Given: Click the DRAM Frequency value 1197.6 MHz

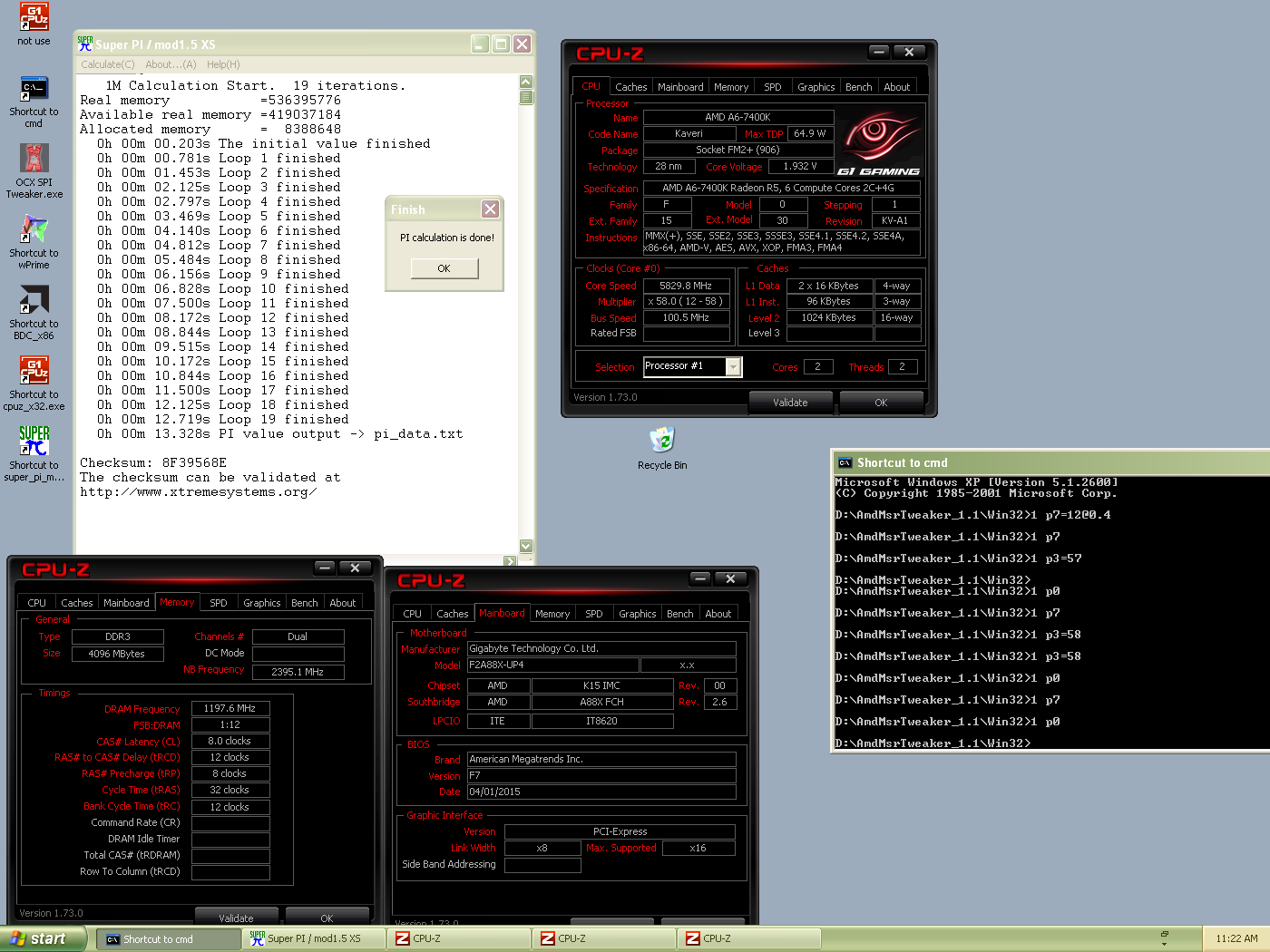Looking at the screenshot, I should (230, 708).
